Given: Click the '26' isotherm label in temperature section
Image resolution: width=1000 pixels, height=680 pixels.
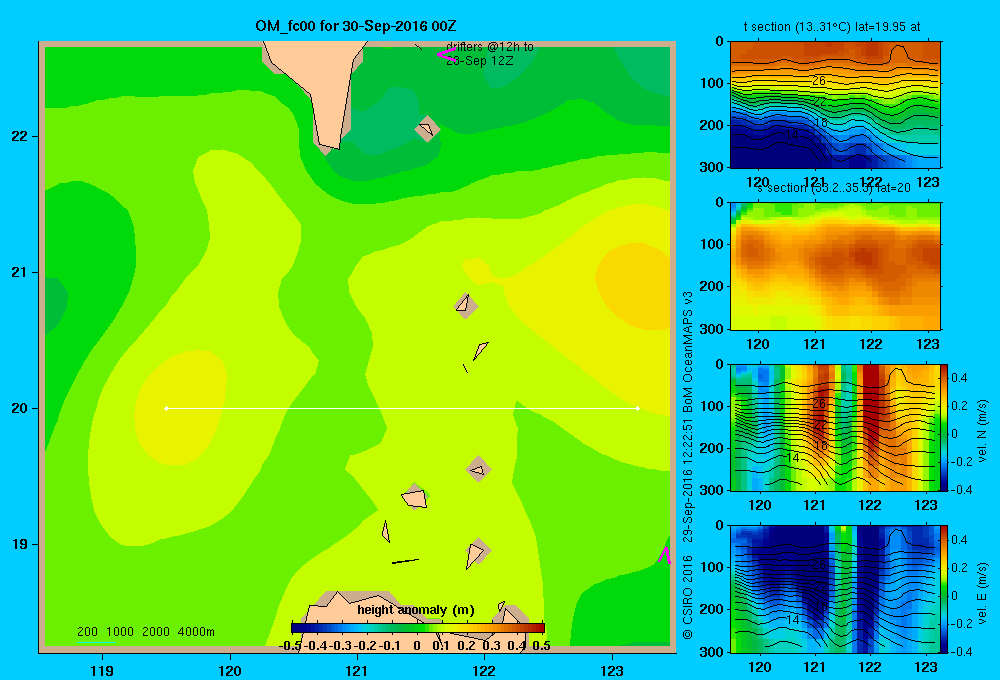Looking at the screenshot, I should click(819, 81).
